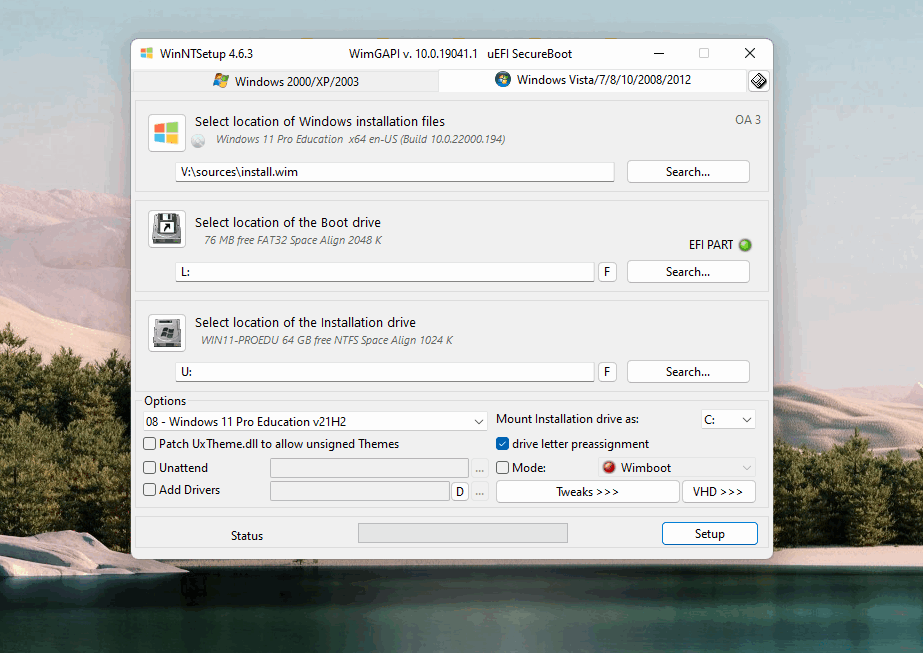Toggle the Unattend checkbox
Viewport: 923px width, 653px height.
tap(150, 468)
